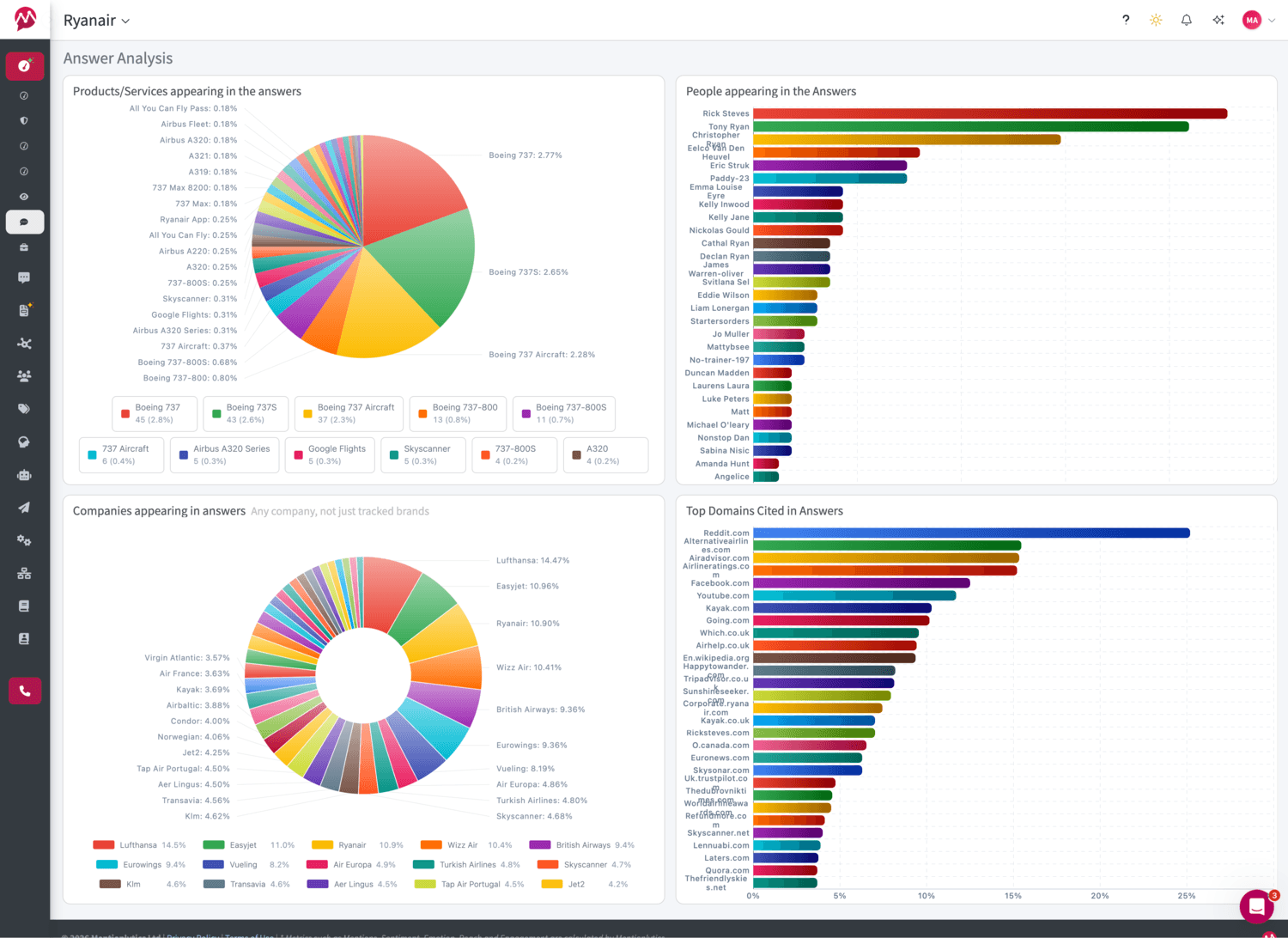This screenshot has height=938, width=1288.
Task: Click the Rick Steves bar
Action: click(990, 113)
